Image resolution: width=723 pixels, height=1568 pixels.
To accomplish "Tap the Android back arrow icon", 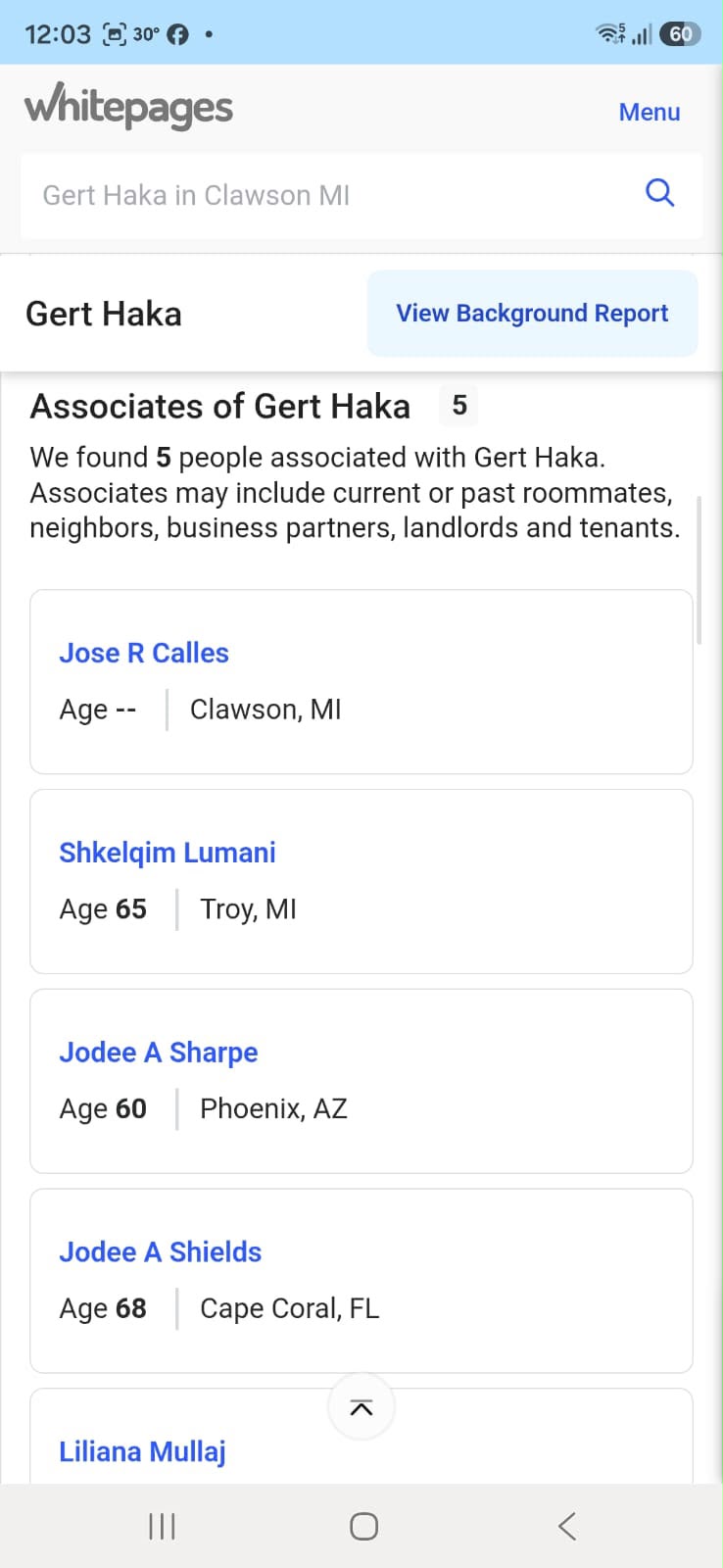I will (x=566, y=1526).
